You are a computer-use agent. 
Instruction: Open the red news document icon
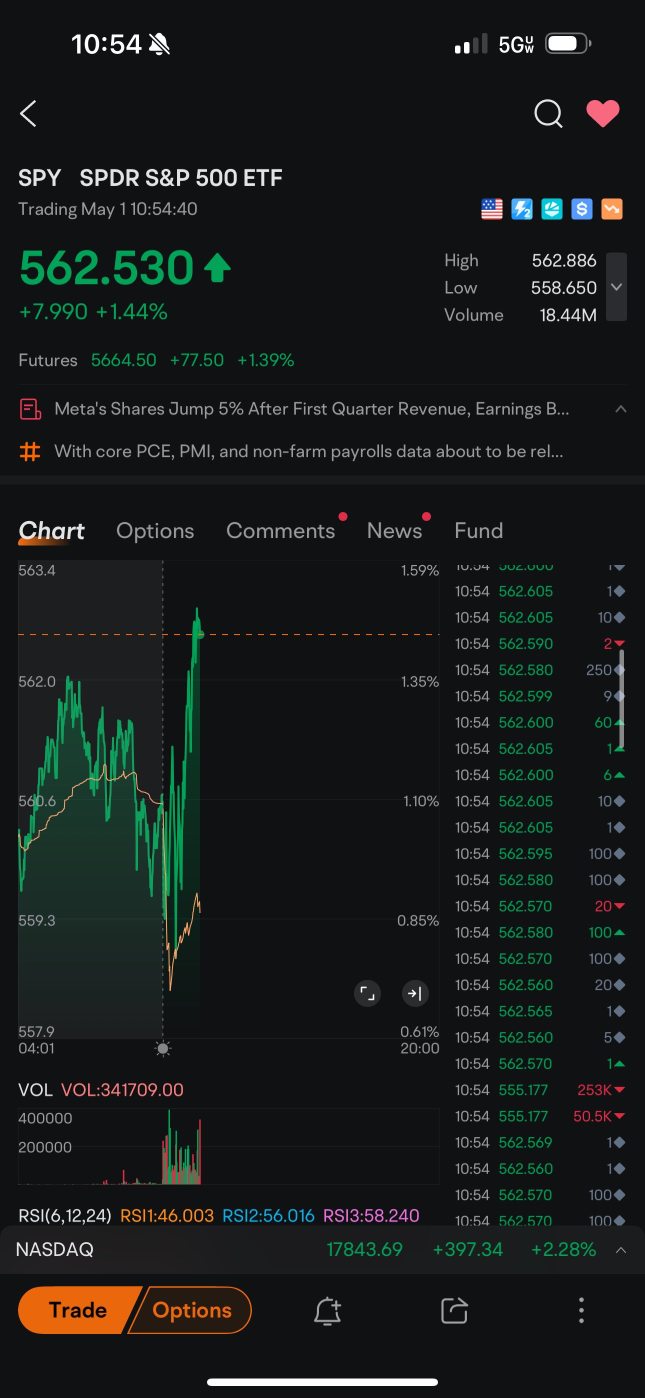click(x=30, y=409)
